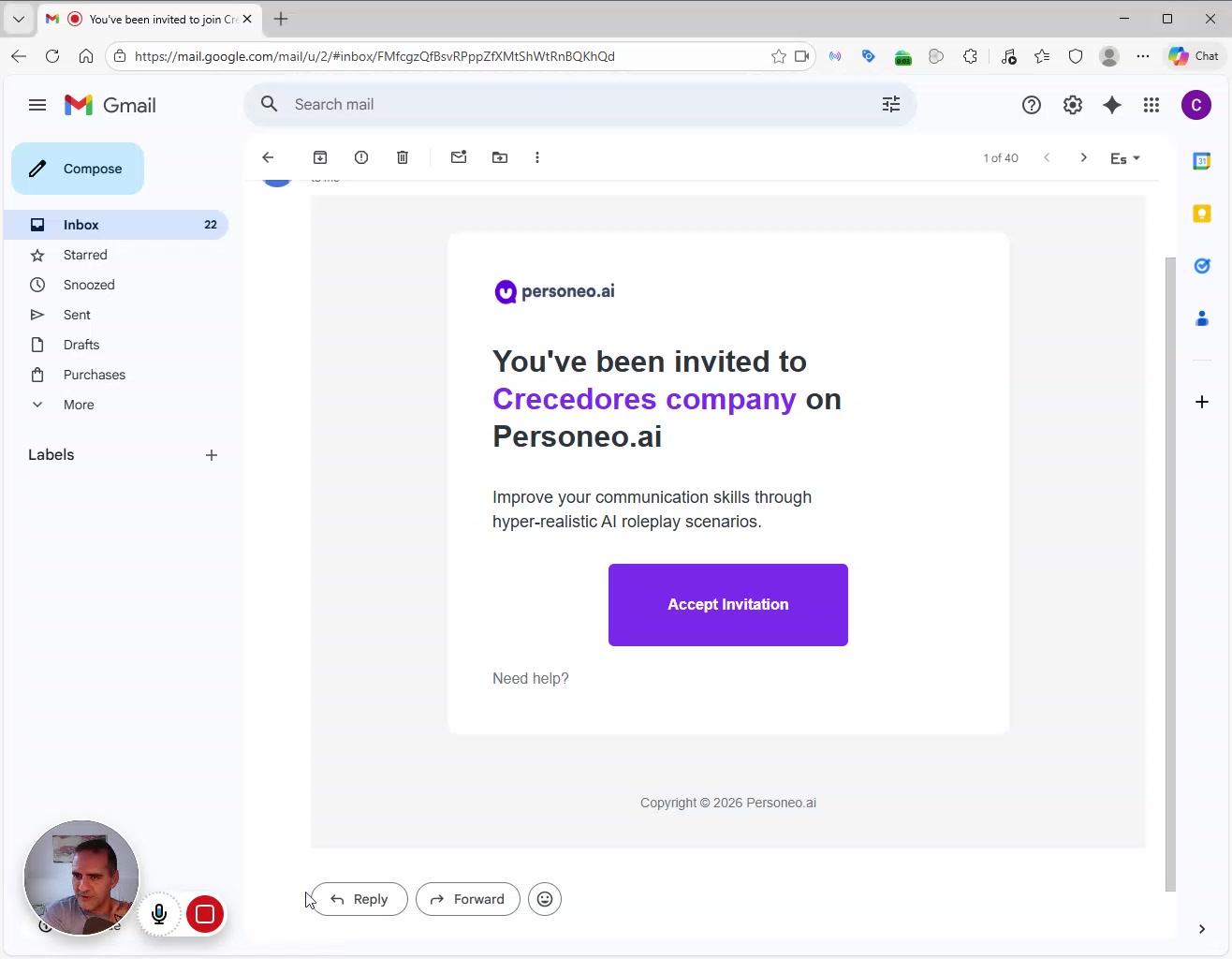
Task: Report this email as spam
Action: click(x=361, y=157)
